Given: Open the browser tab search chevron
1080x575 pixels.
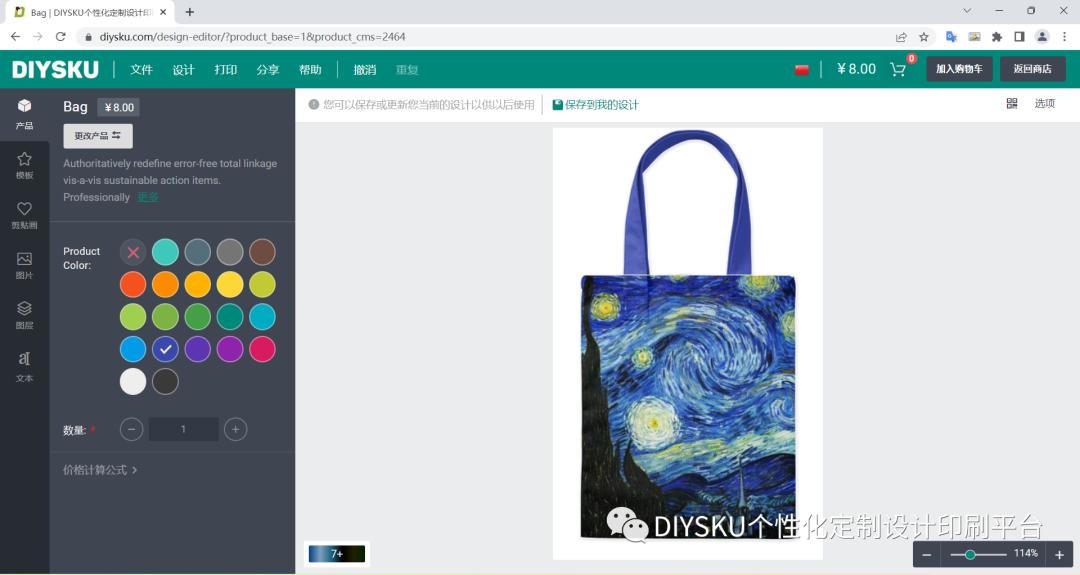Looking at the screenshot, I should click(x=967, y=11).
